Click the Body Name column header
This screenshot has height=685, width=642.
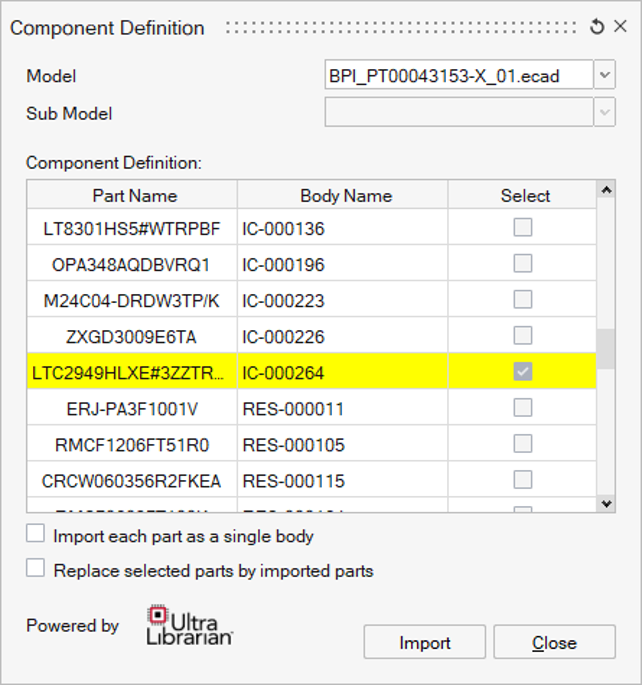pos(345,196)
